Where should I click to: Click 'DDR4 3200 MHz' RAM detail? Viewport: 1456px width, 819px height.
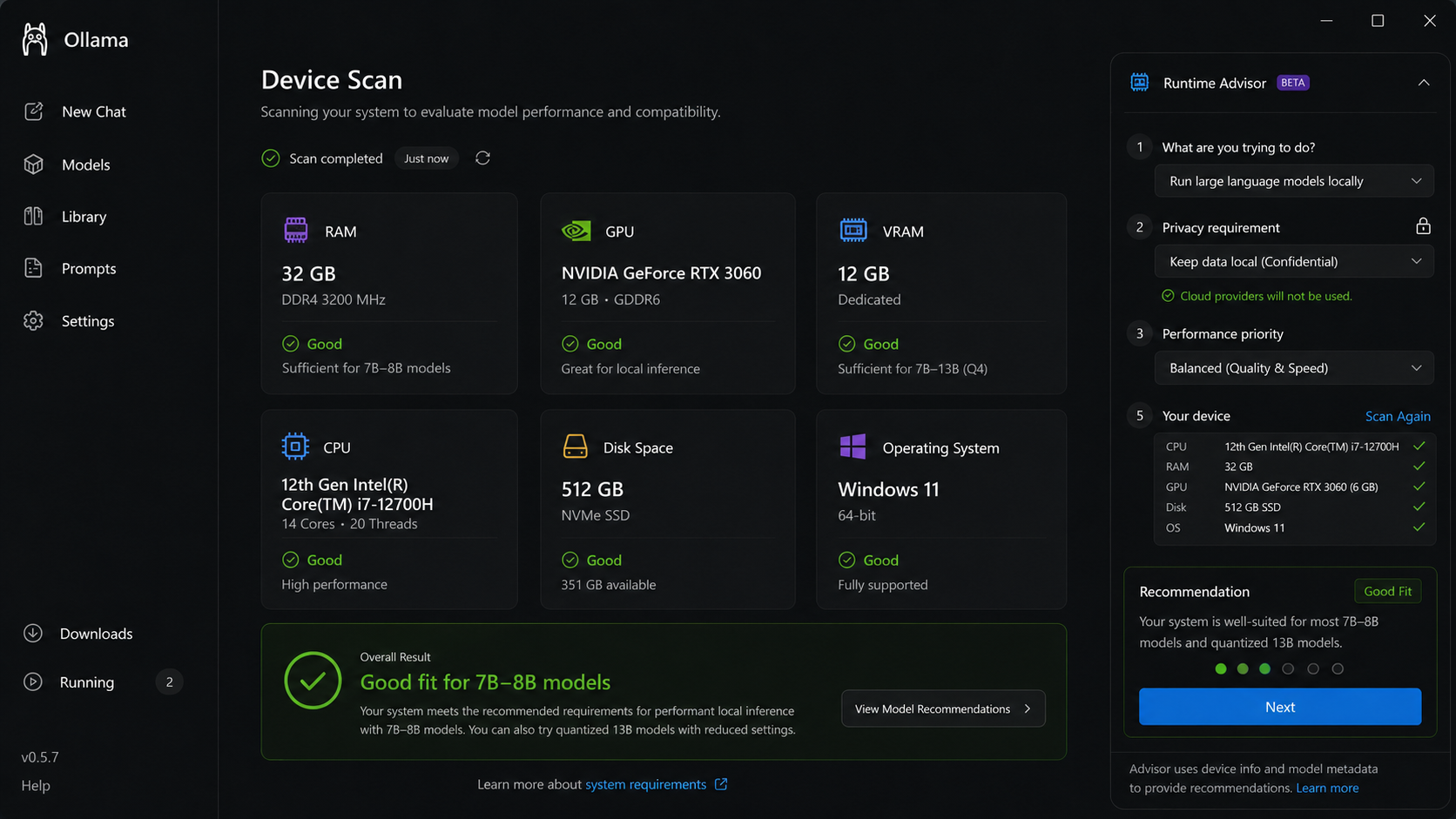coord(334,299)
